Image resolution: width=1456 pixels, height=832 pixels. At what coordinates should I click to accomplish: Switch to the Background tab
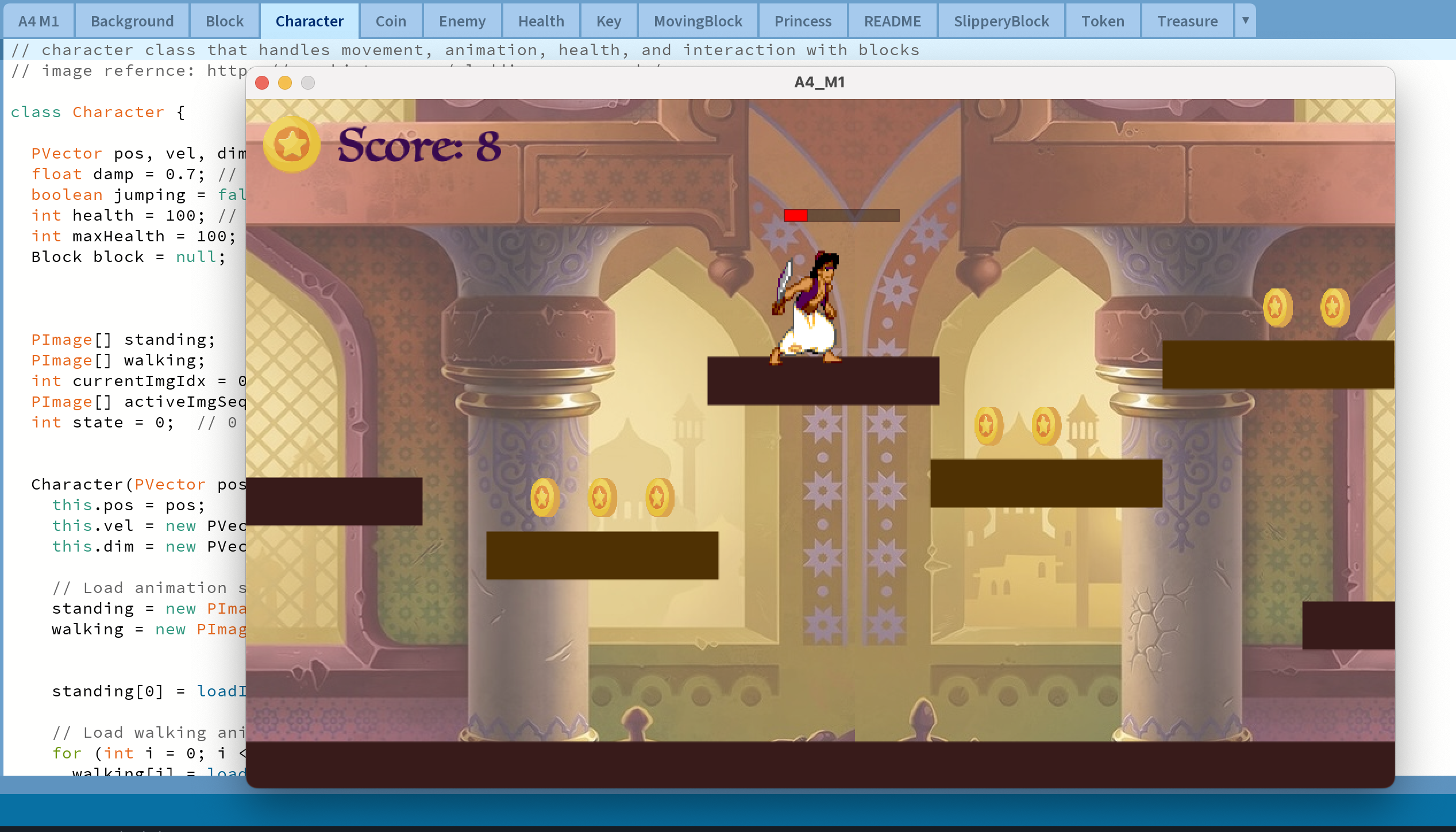click(132, 21)
